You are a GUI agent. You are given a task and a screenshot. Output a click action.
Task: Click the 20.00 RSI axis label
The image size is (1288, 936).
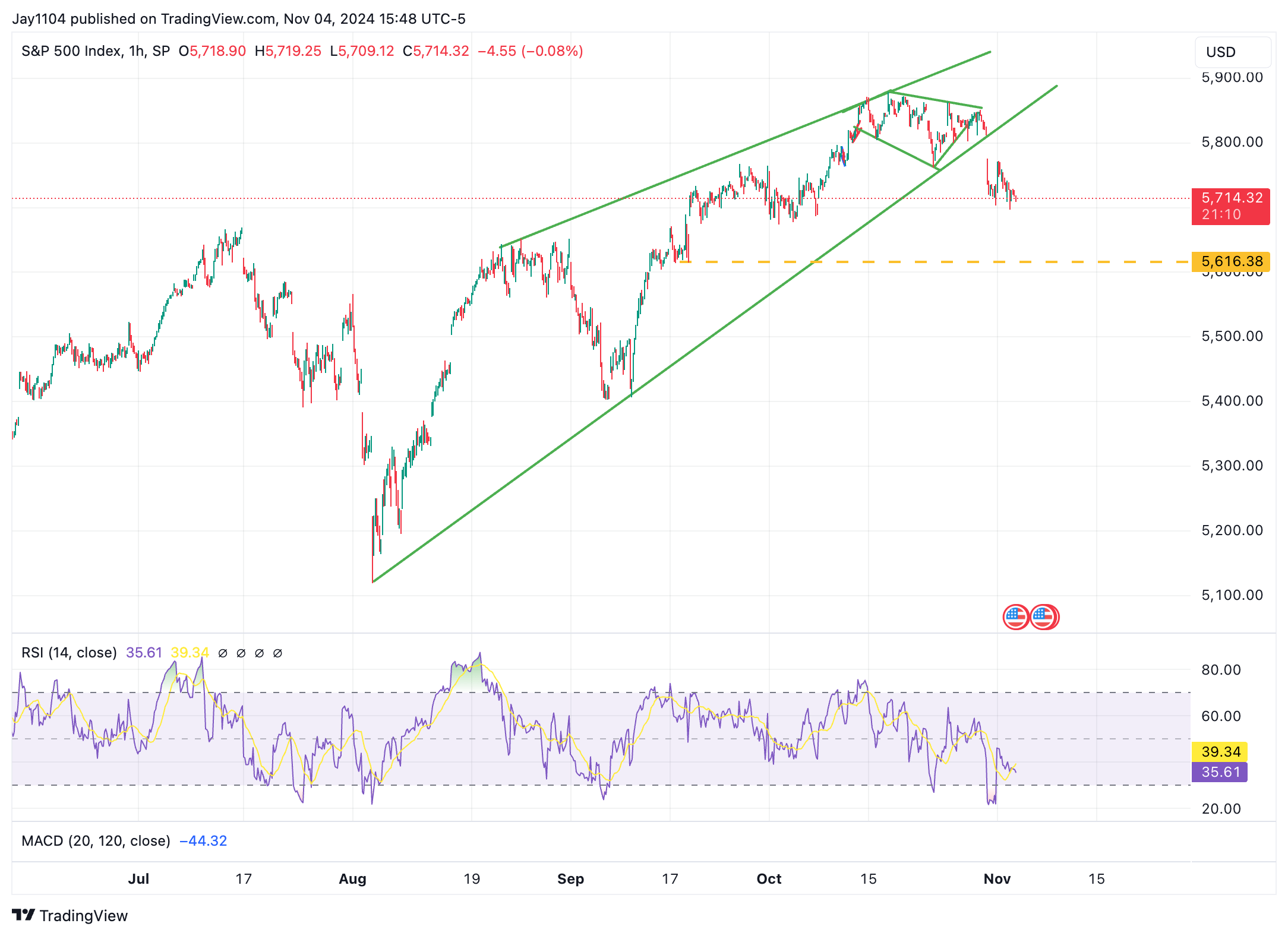coord(1221,809)
